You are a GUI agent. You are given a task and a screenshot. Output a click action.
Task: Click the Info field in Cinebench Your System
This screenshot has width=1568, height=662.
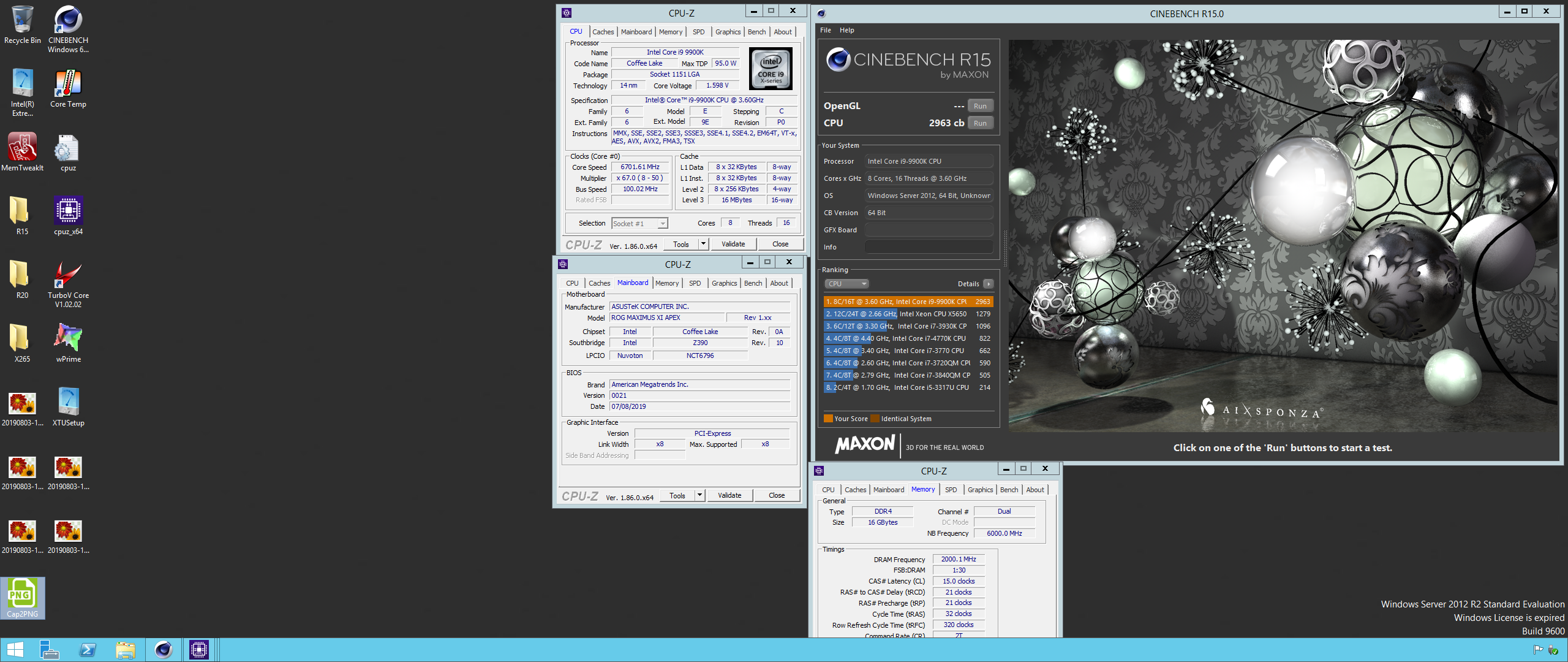(x=929, y=247)
